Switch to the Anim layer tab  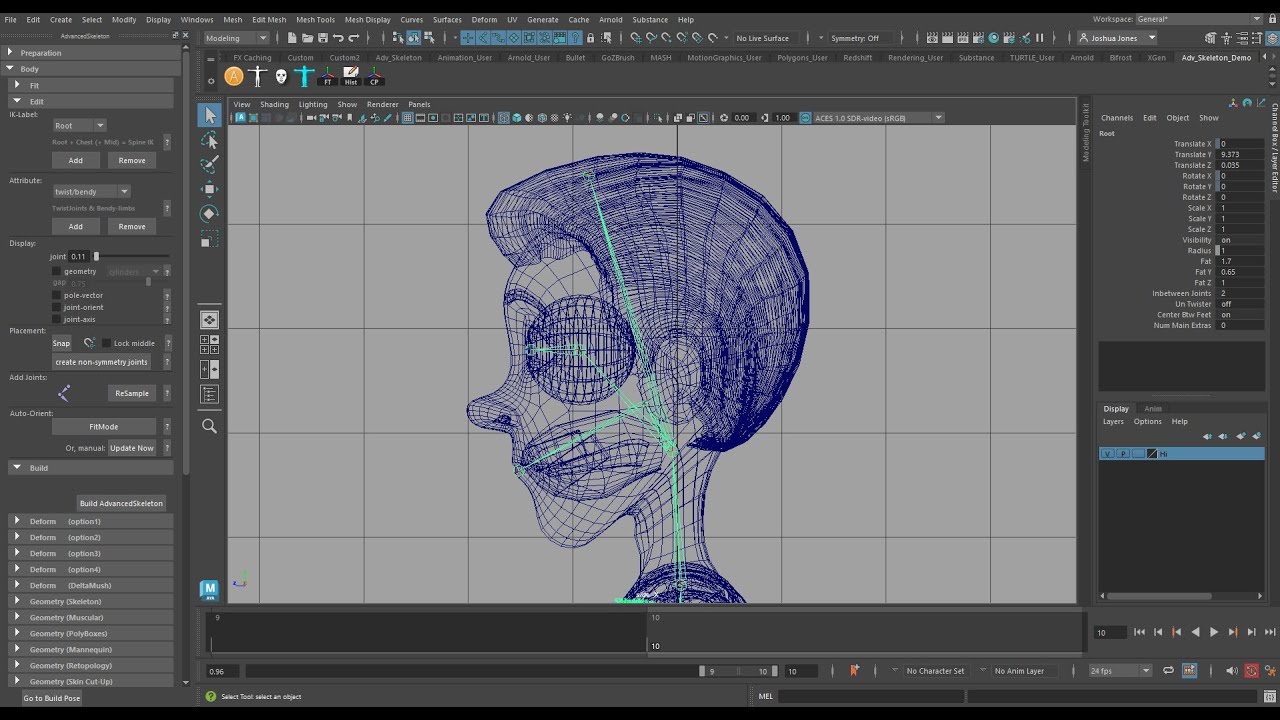(x=1153, y=408)
